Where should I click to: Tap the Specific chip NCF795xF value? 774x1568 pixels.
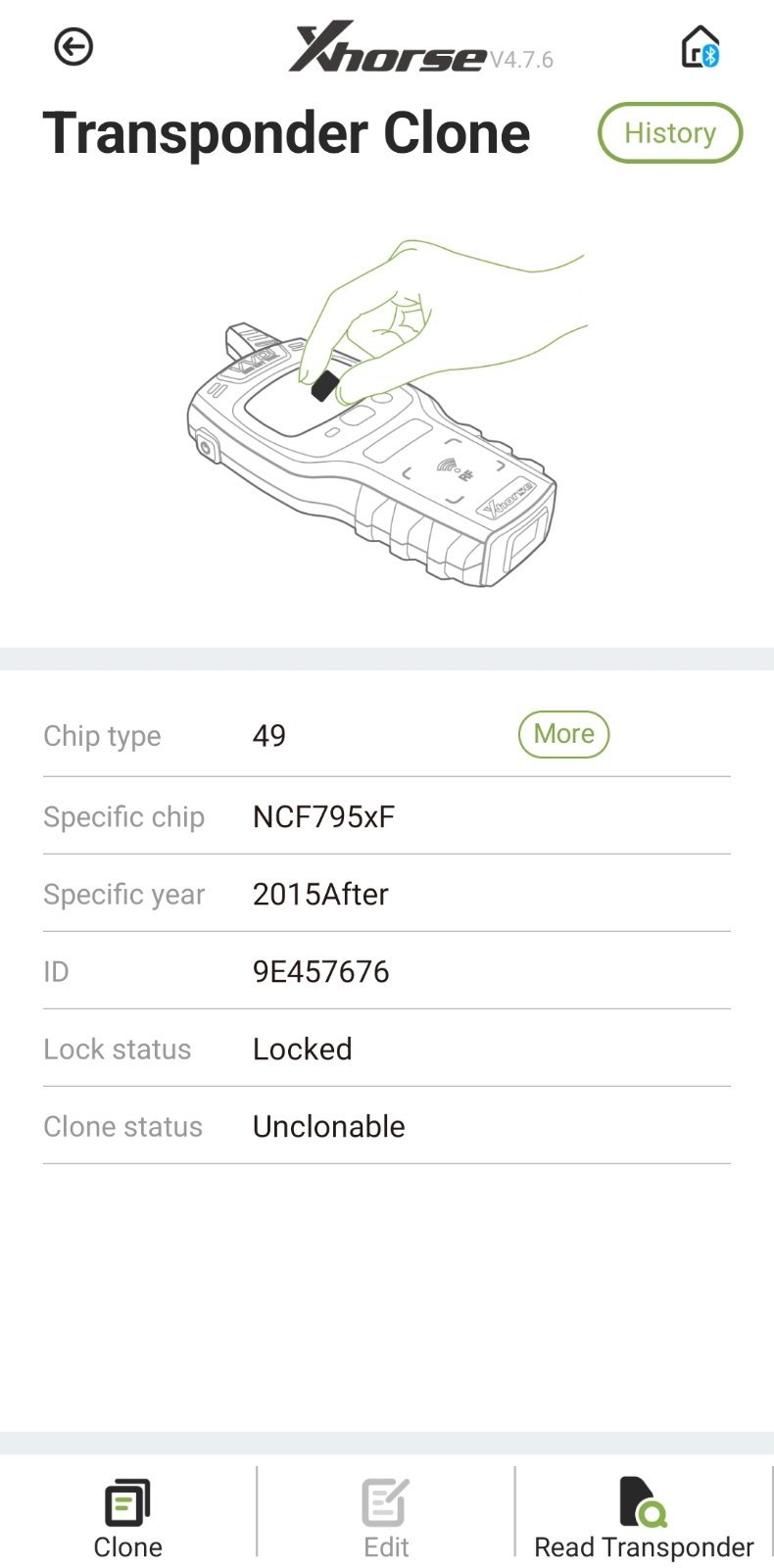coord(323,816)
